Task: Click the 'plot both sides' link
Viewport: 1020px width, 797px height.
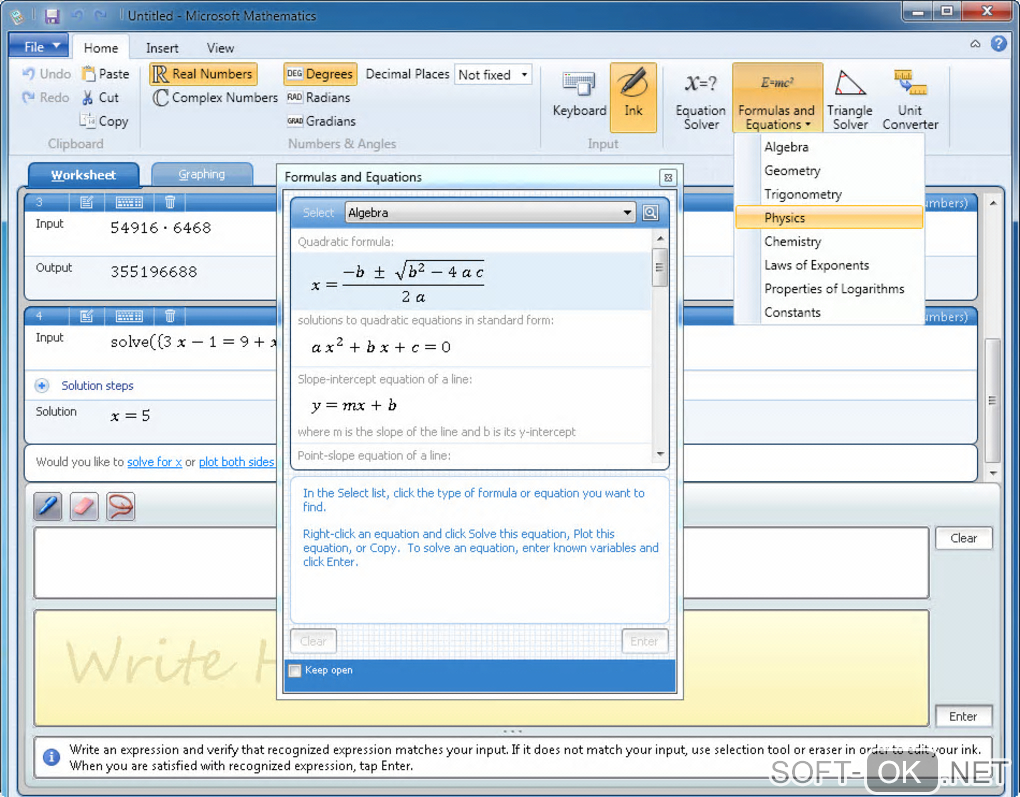Action: [236, 462]
